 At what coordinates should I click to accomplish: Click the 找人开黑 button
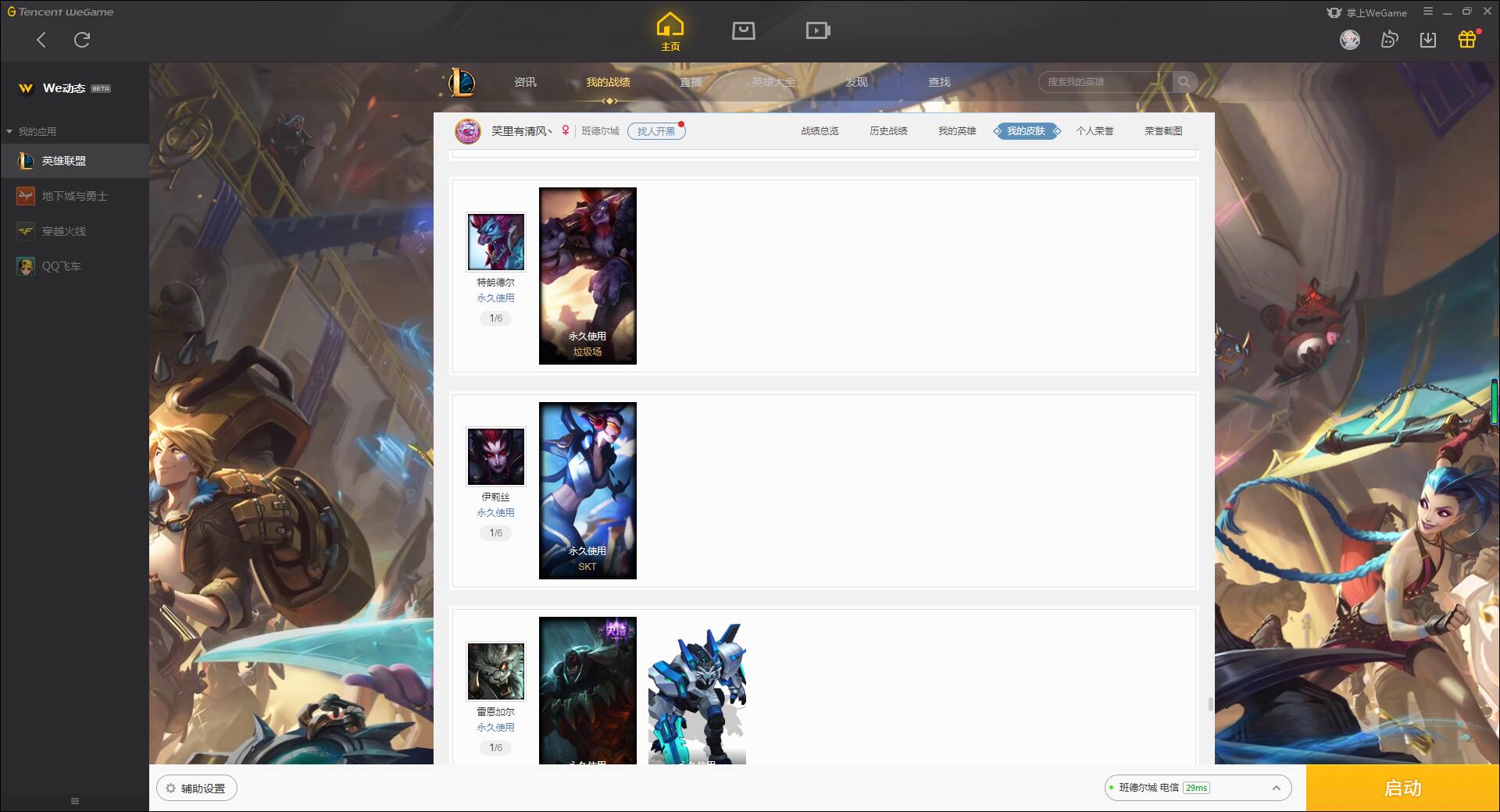point(656,131)
